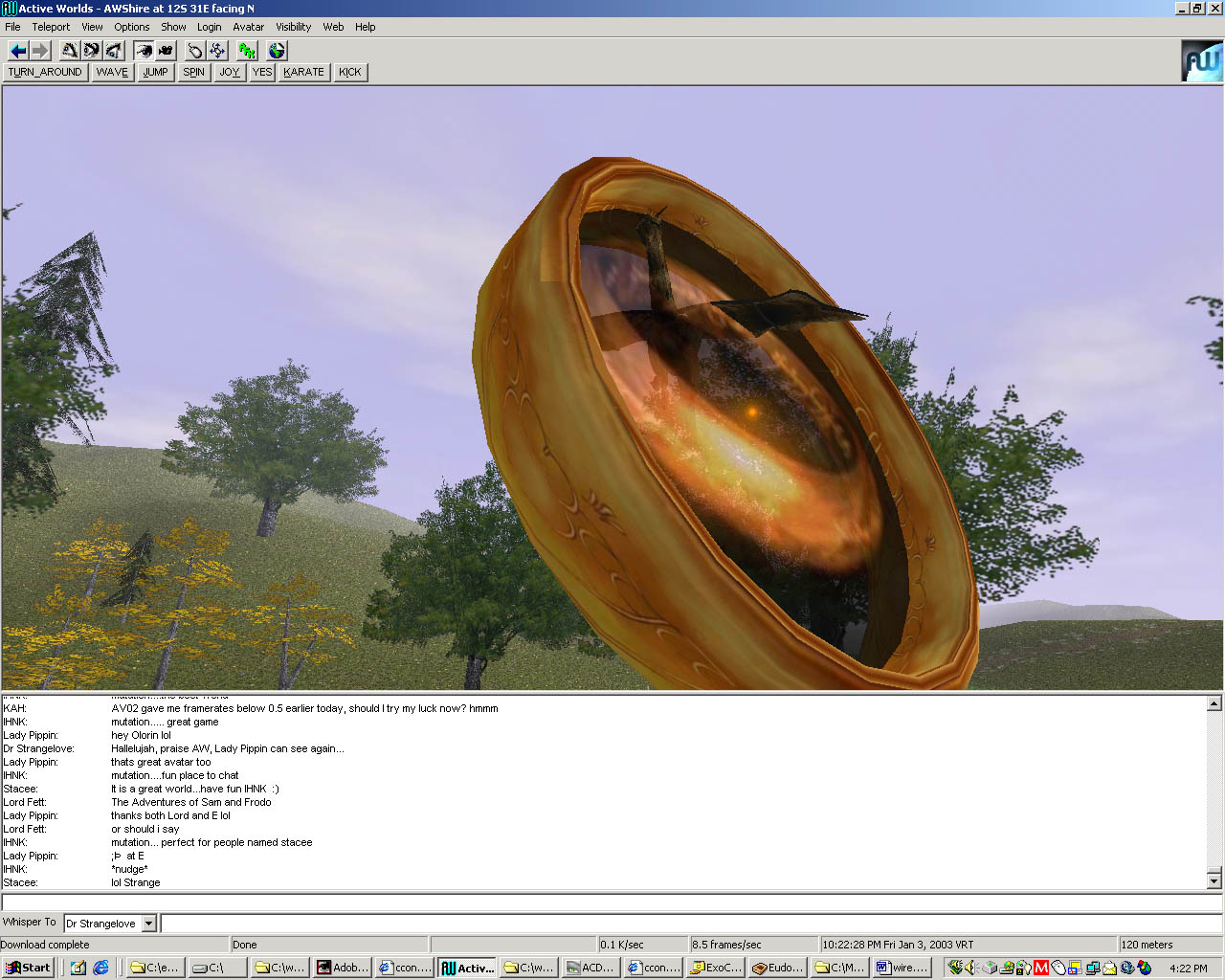Click the grey forward arrow icon
The width and height of the screenshot is (1225, 980).
point(40,51)
